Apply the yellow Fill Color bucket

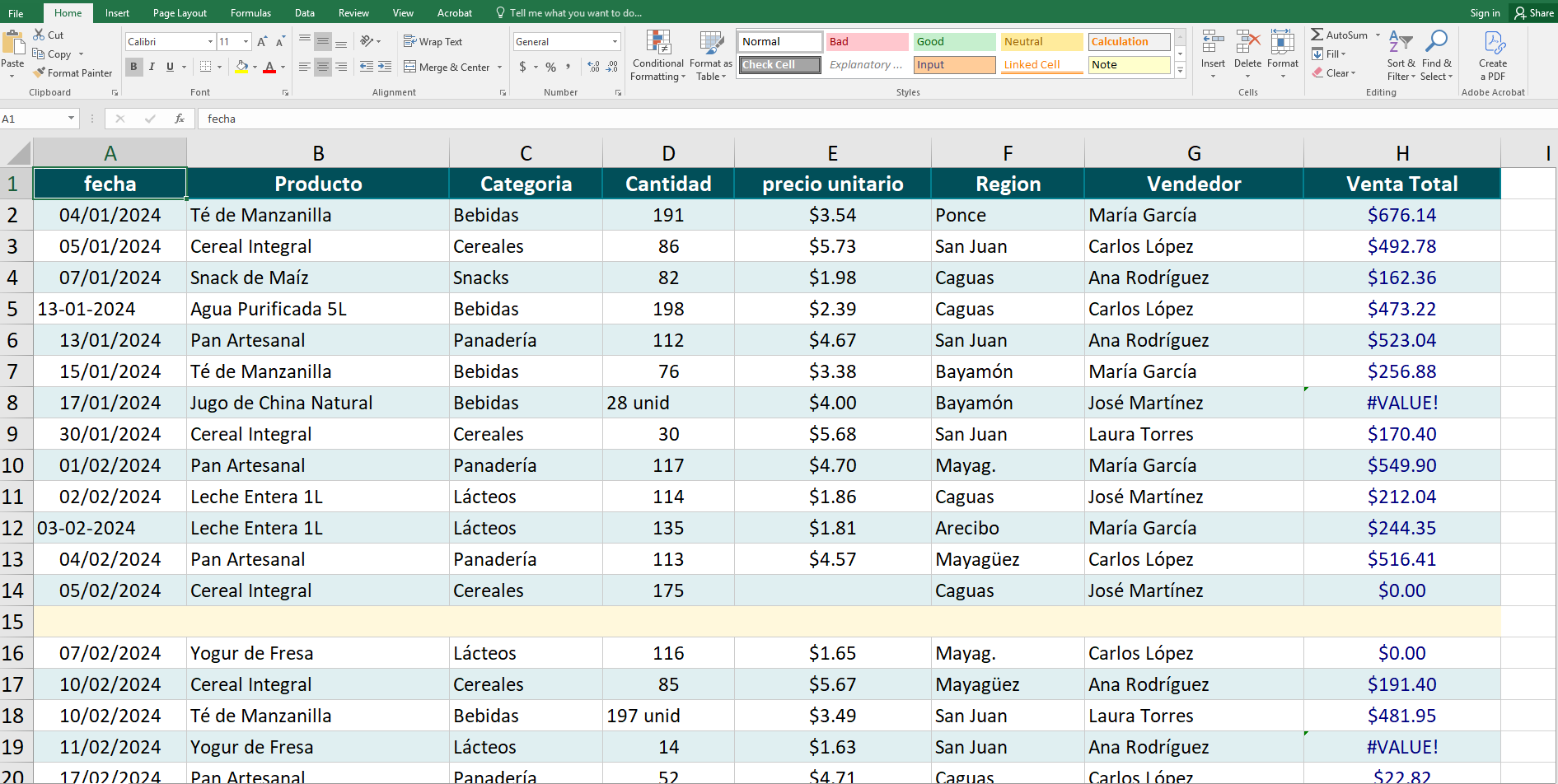241,67
